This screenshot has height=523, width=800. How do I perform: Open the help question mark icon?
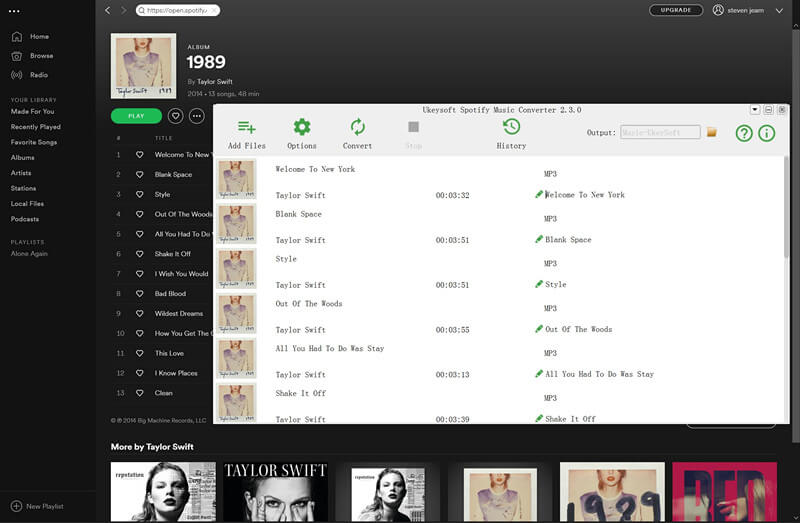pos(744,133)
